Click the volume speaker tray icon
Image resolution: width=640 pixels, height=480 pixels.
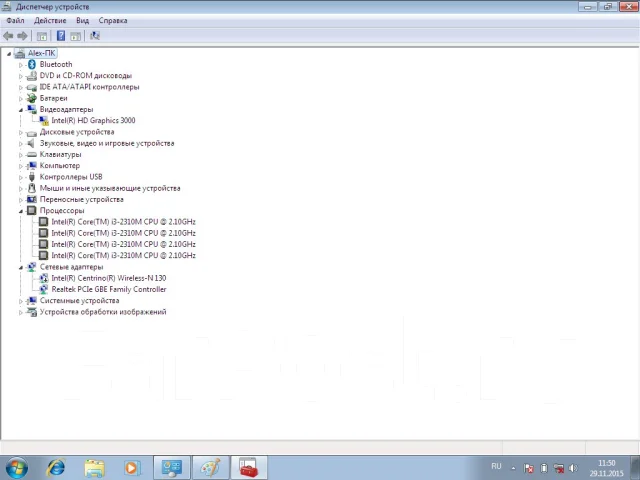tap(573, 468)
